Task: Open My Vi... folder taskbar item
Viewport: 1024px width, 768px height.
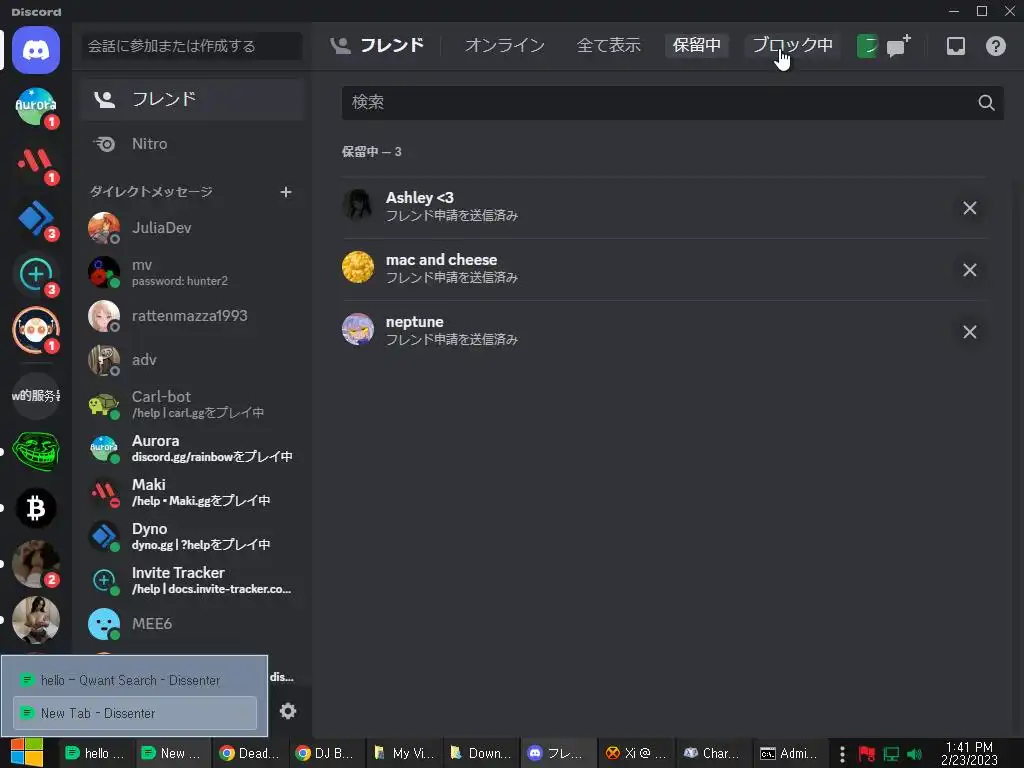Action: tap(403, 753)
